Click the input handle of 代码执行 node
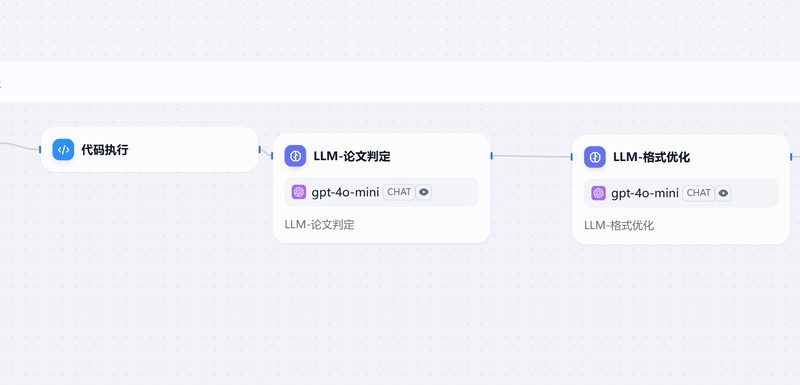The image size is (800, 385). (x=40, y=149)
